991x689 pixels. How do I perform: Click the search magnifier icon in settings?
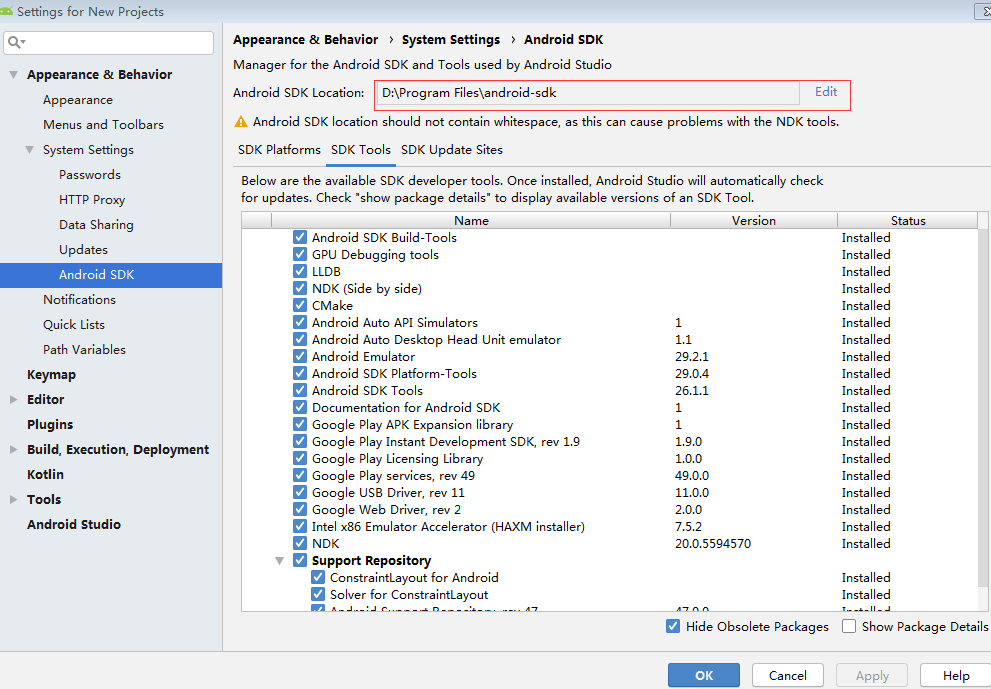click(15, 42)
